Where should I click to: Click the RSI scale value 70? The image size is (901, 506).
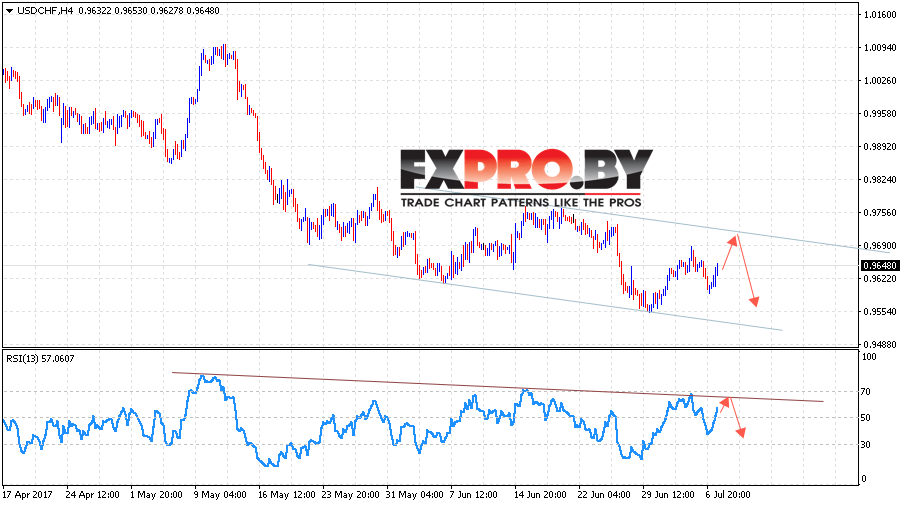[868, 392]
